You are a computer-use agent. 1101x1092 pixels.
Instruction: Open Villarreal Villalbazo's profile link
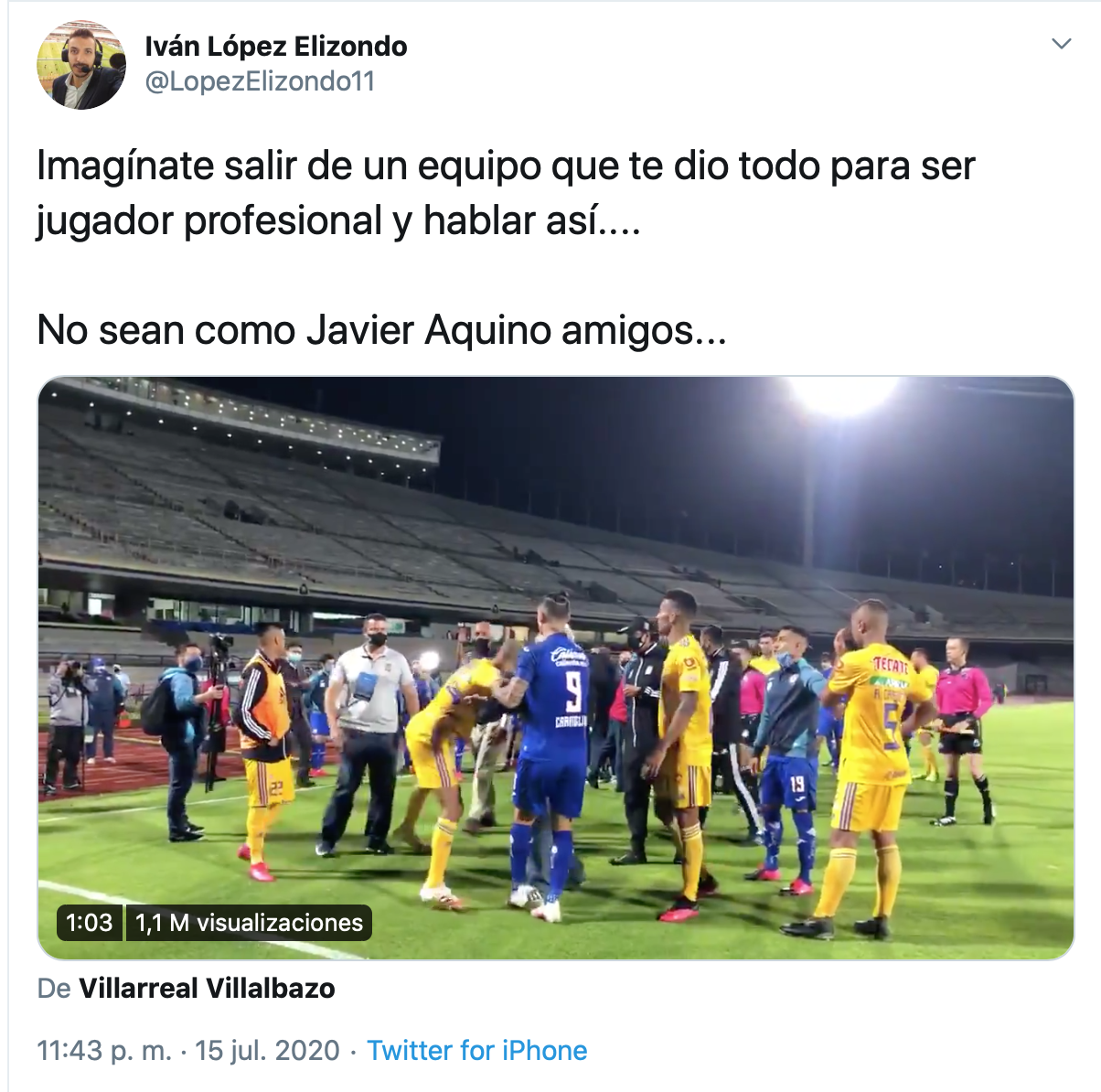(x=207, y=989)
